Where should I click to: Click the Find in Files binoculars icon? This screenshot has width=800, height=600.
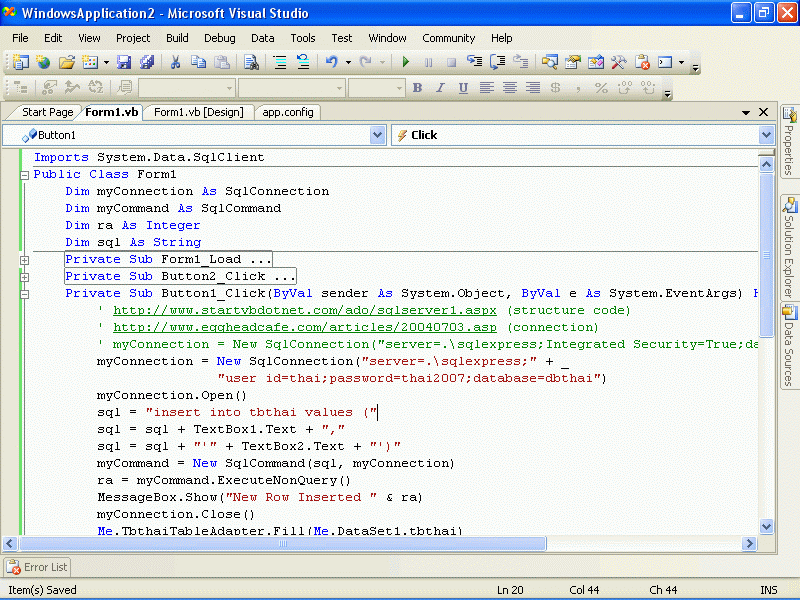click(x=251, y=62)
